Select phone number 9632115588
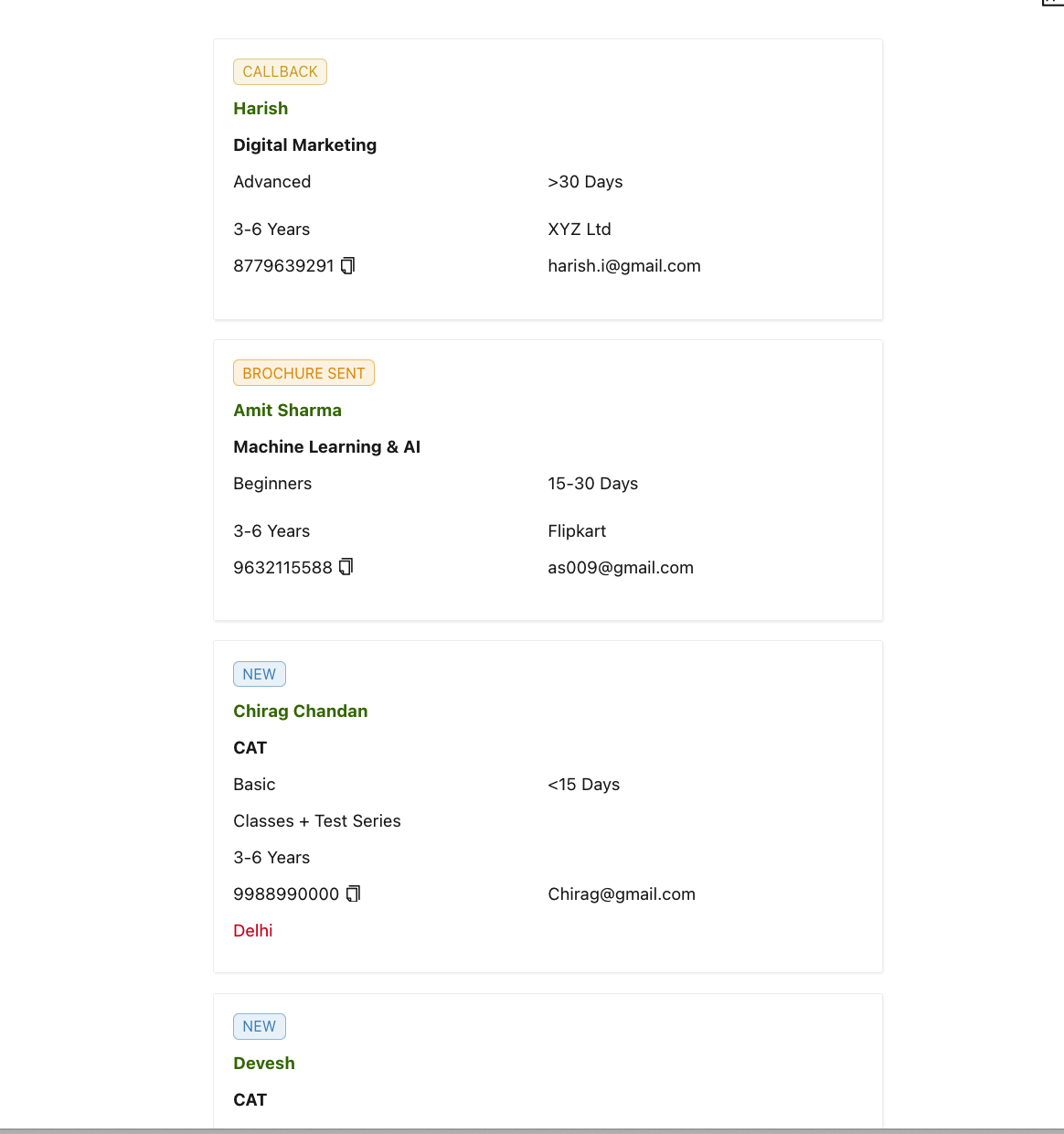The width and height of the screenshot is (1064, 1134). pos(282,568)
